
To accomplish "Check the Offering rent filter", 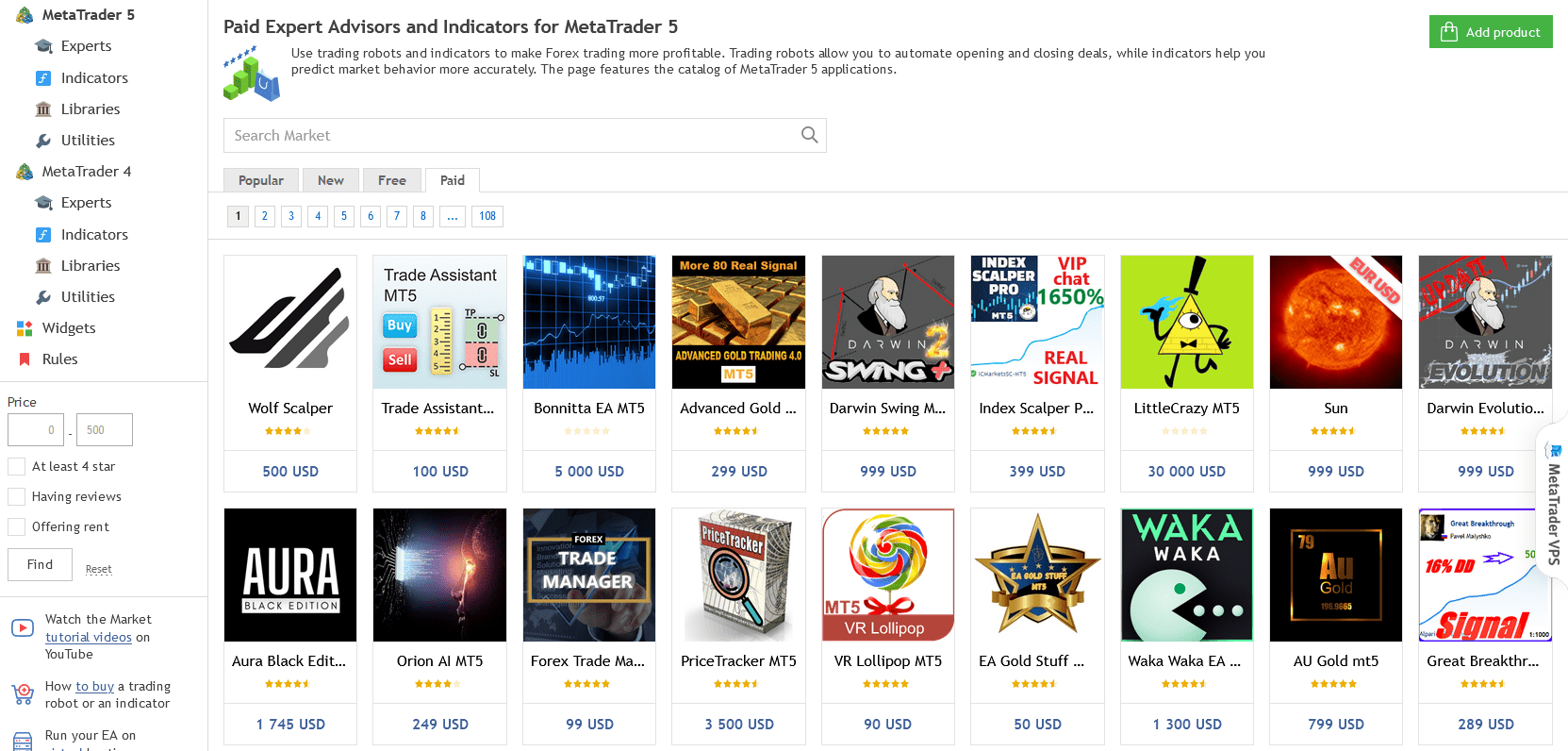I will pyautogui.click(x=16, y=526).
